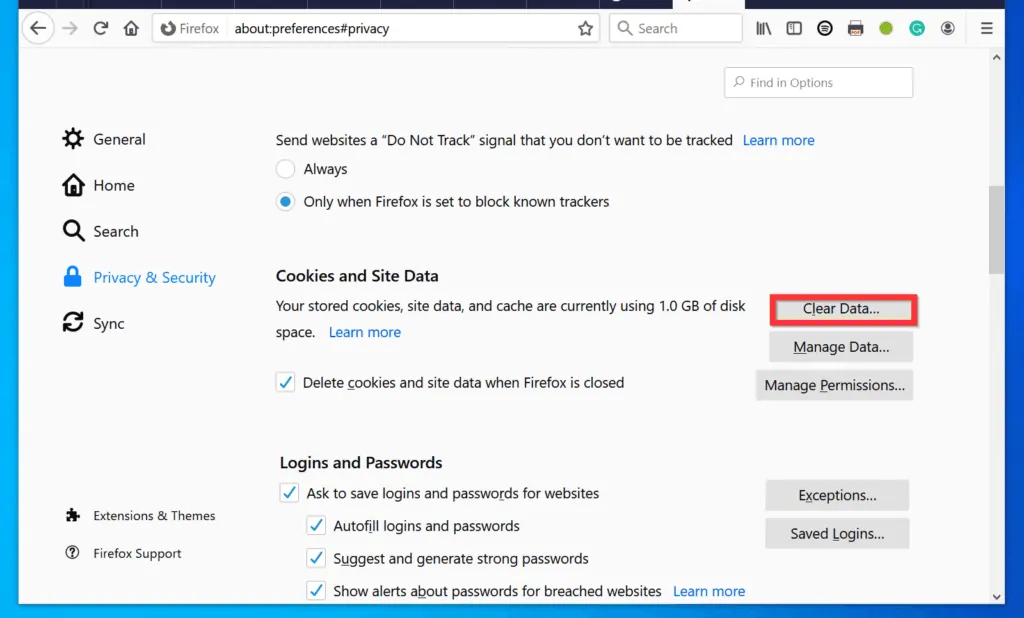Open the Library toolbar icon
This screenshot has width=1024, height=618.
click(x=763, y=29)
